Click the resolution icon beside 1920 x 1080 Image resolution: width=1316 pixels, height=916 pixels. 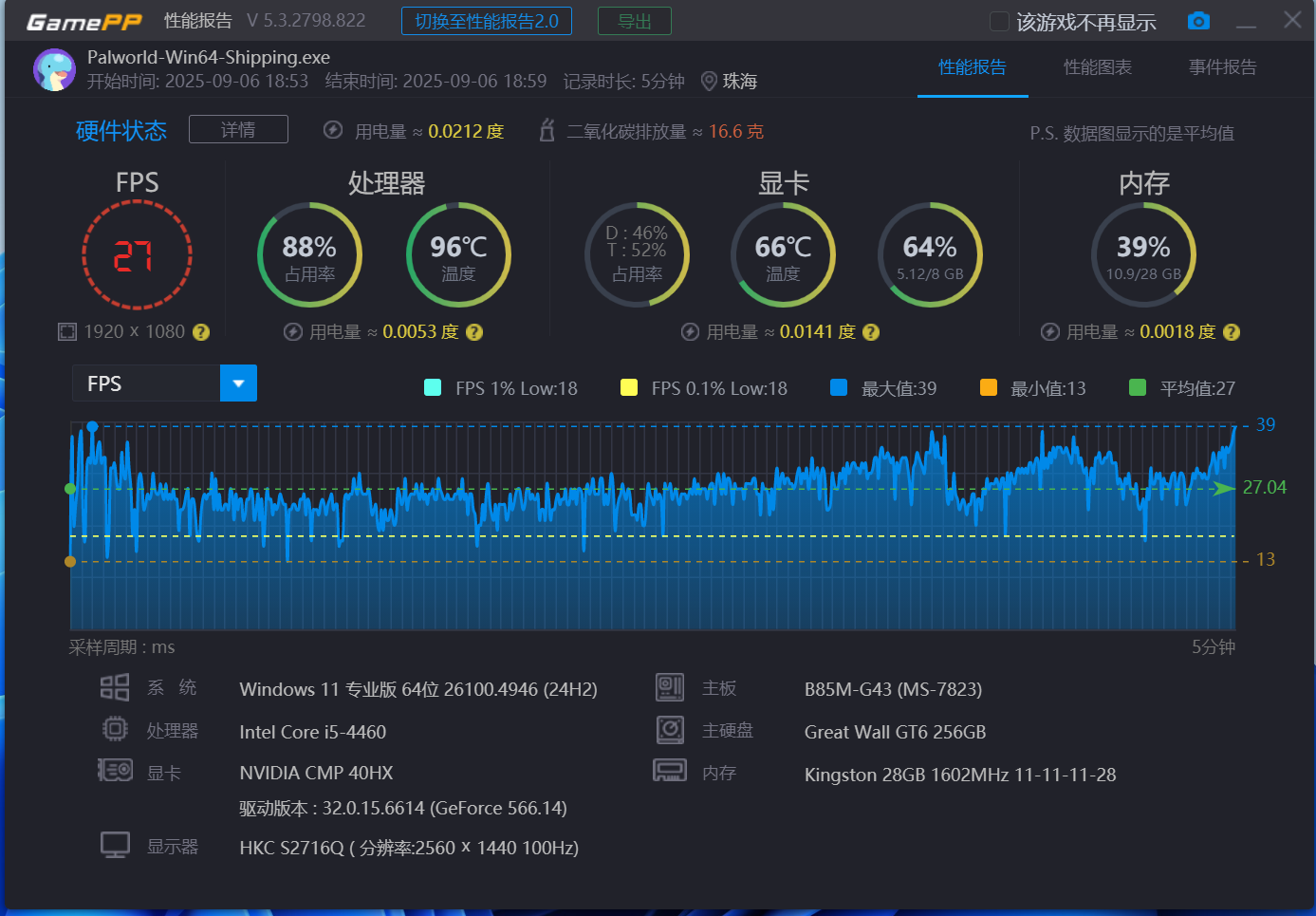pyautogui.click(x=67, y=331)
